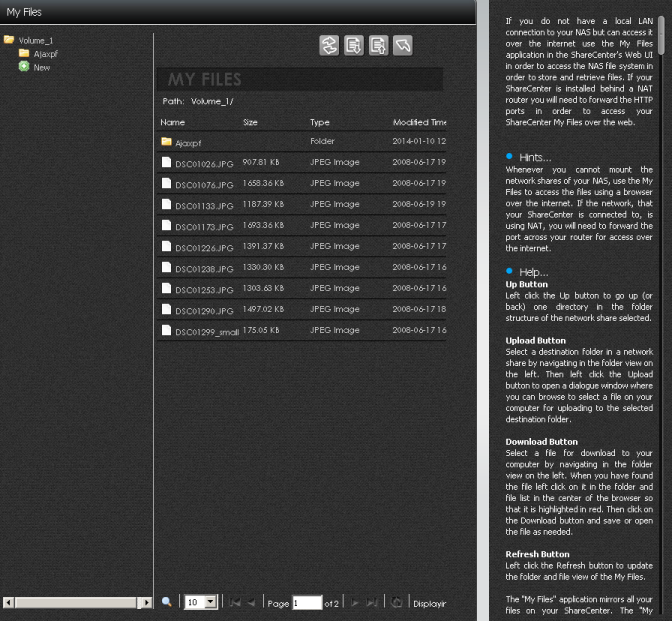
Task: Click 2014-01-10 modified time cell
Action: pos(419,141)
